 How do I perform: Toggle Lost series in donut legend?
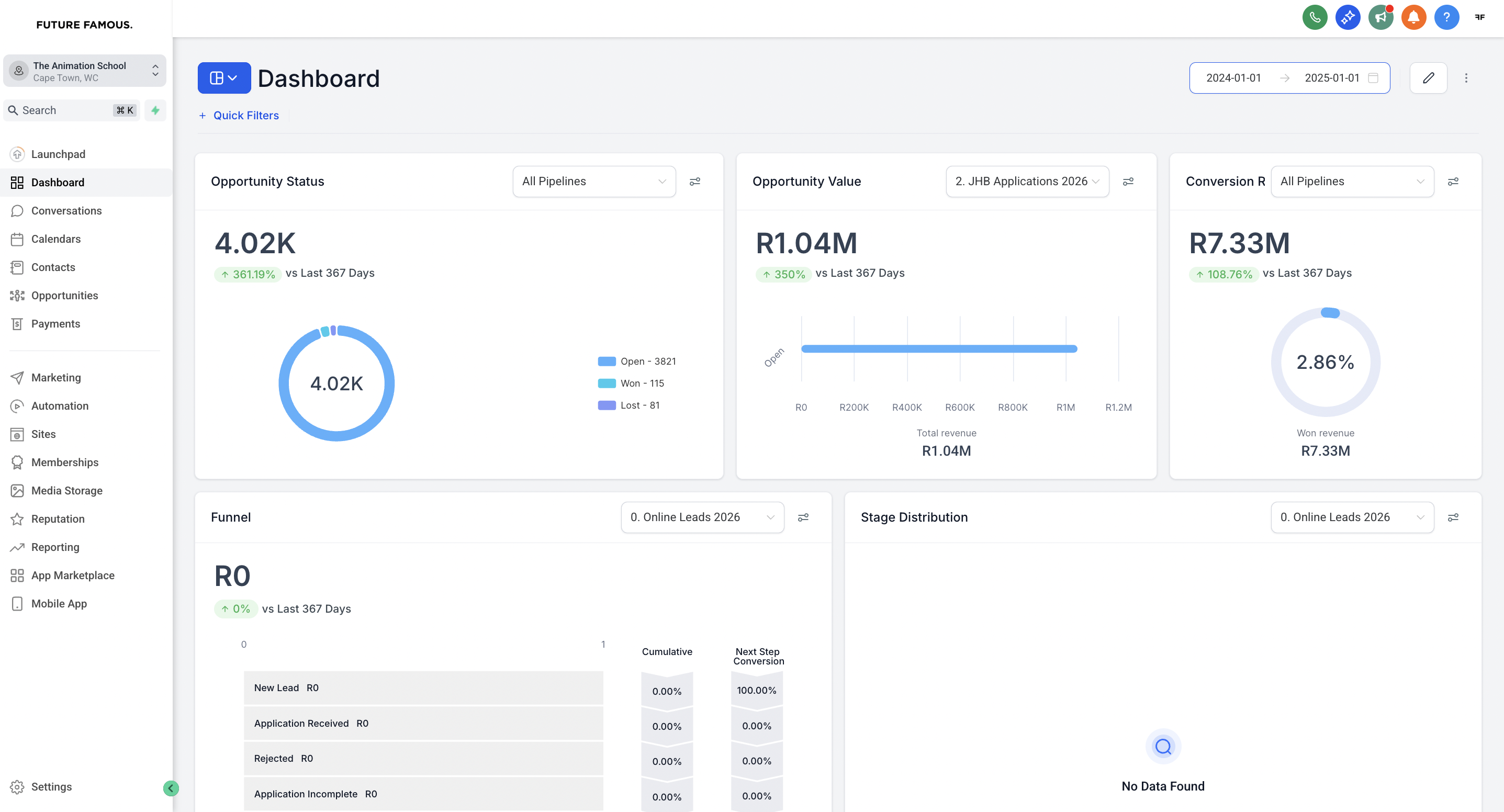639,405
